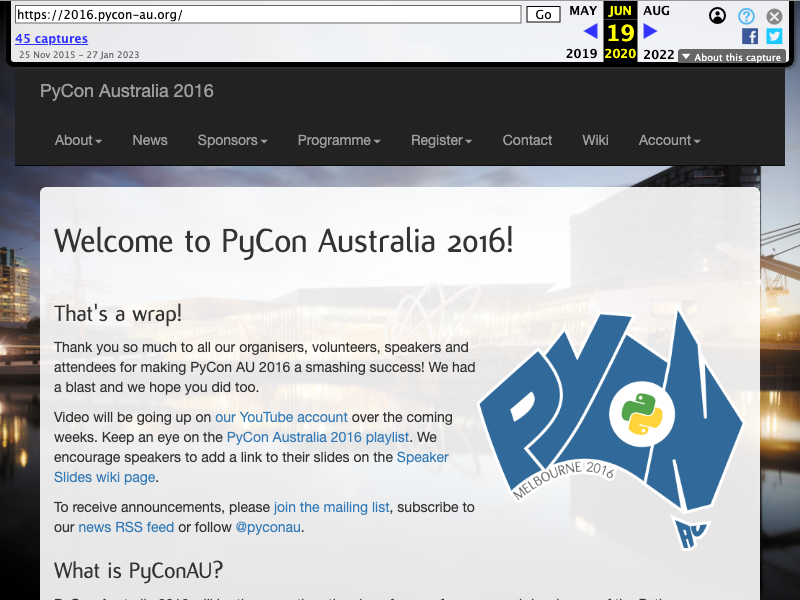Expand the About dropdown menu
This screenshot has height=600, width=800.
[x=78, y=140]
